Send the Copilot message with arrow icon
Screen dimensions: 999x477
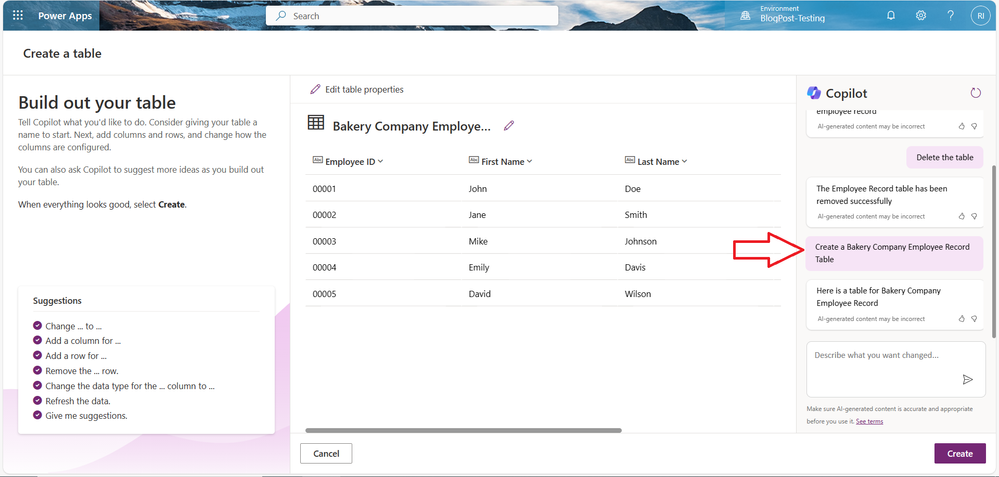[967, 380]
